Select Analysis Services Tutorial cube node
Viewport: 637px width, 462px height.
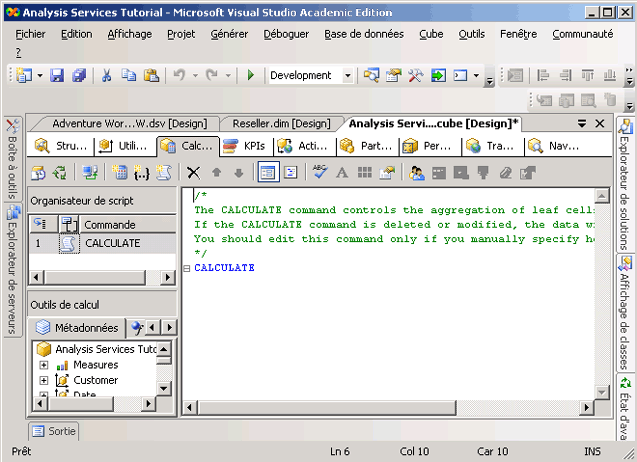click(98, 349)
